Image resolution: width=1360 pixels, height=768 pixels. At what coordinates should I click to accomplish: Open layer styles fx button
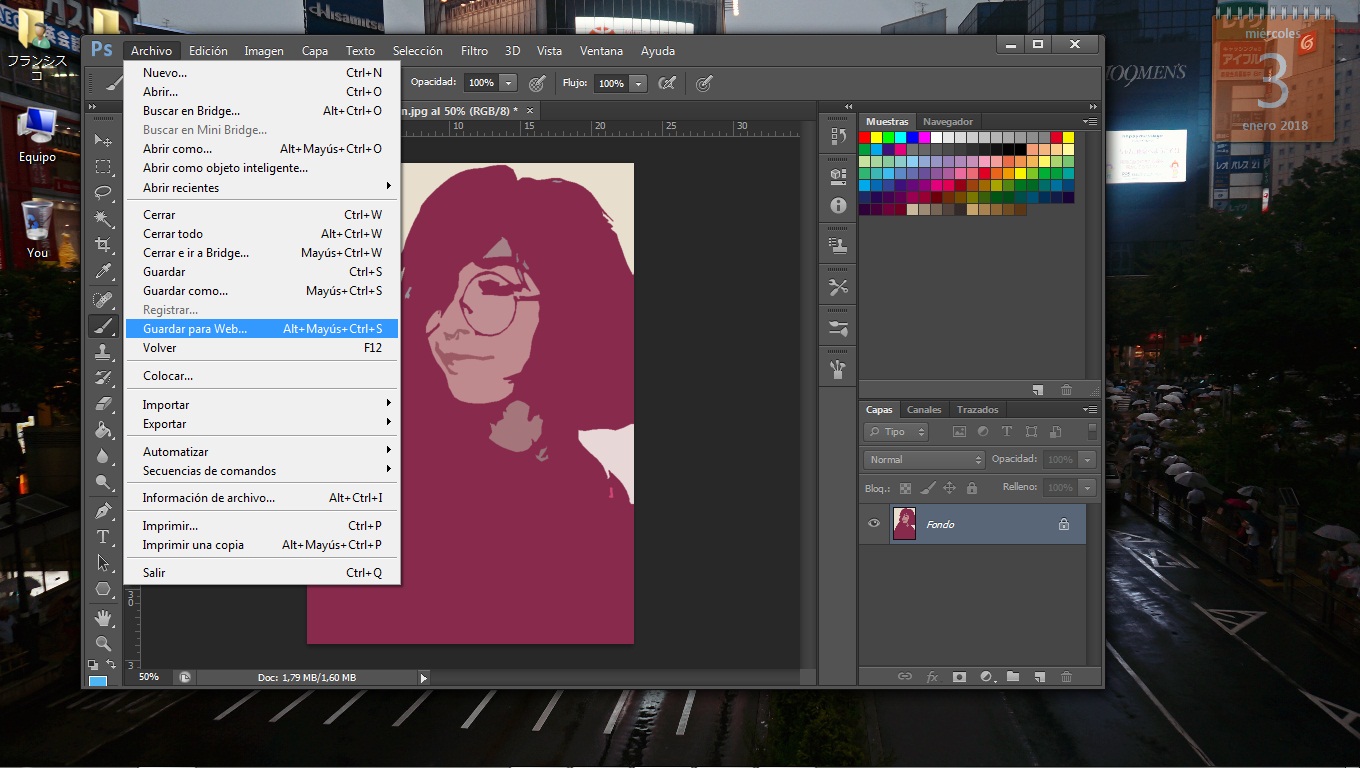932,677
